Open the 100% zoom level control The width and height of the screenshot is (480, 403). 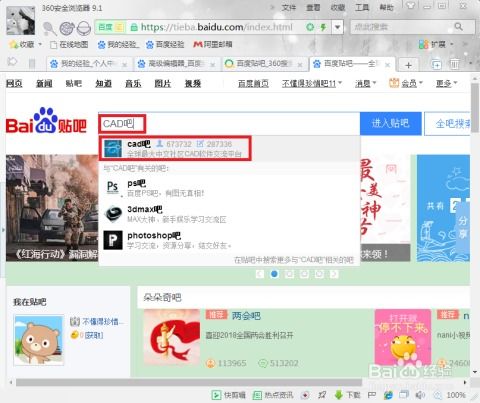tap(451, 395)
